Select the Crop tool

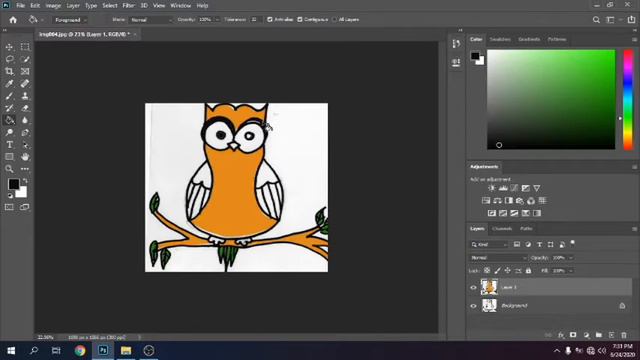[9, 71]
